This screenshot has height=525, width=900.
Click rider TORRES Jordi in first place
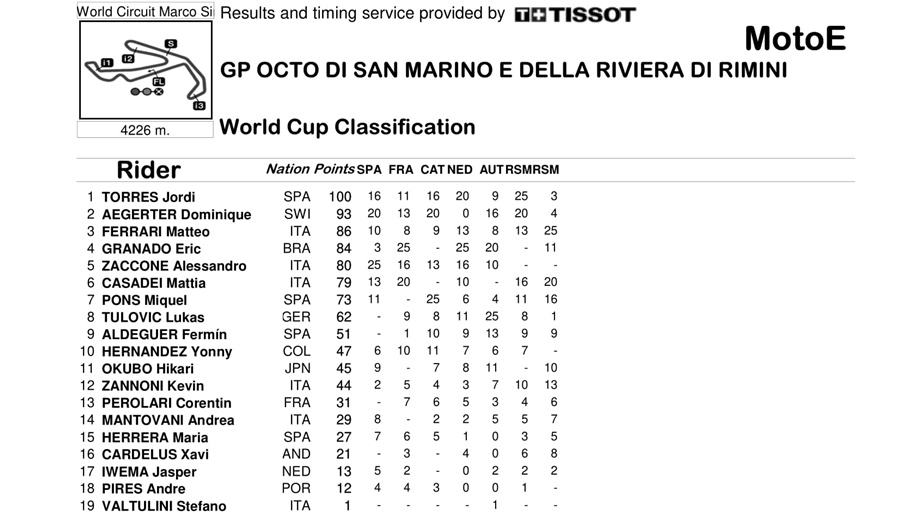[148, 197]
